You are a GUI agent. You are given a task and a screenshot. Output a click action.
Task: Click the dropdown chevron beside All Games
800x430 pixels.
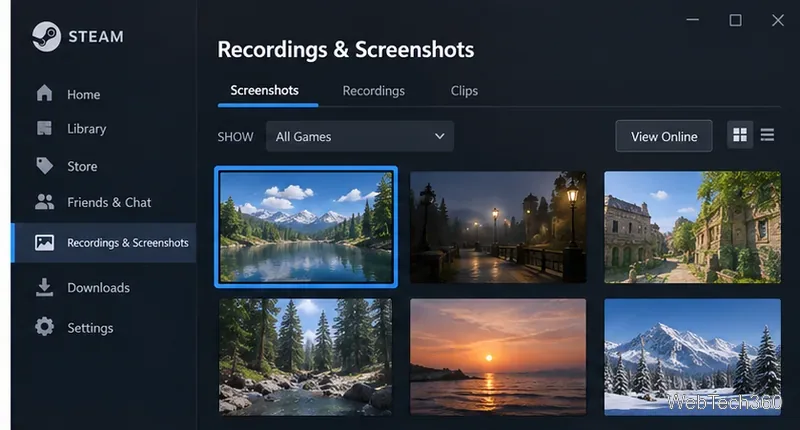tap(439, 136)
